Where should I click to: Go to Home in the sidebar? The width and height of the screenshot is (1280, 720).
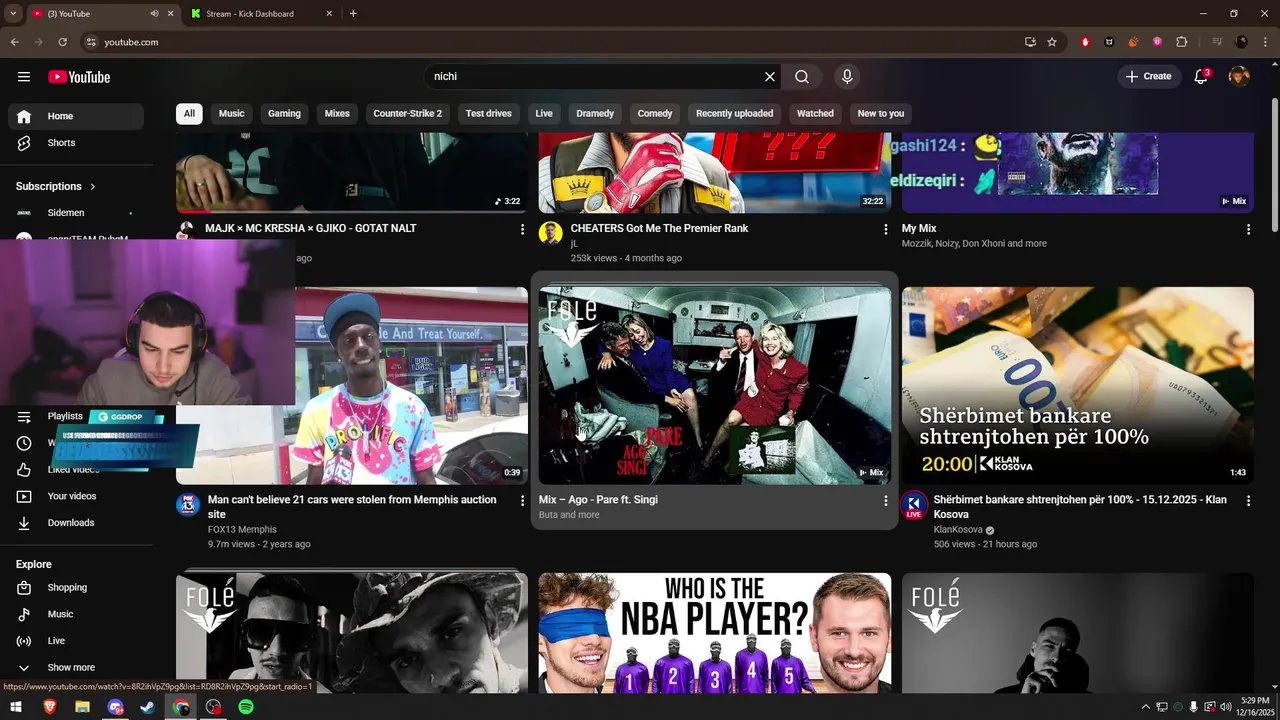coord(76,116)
